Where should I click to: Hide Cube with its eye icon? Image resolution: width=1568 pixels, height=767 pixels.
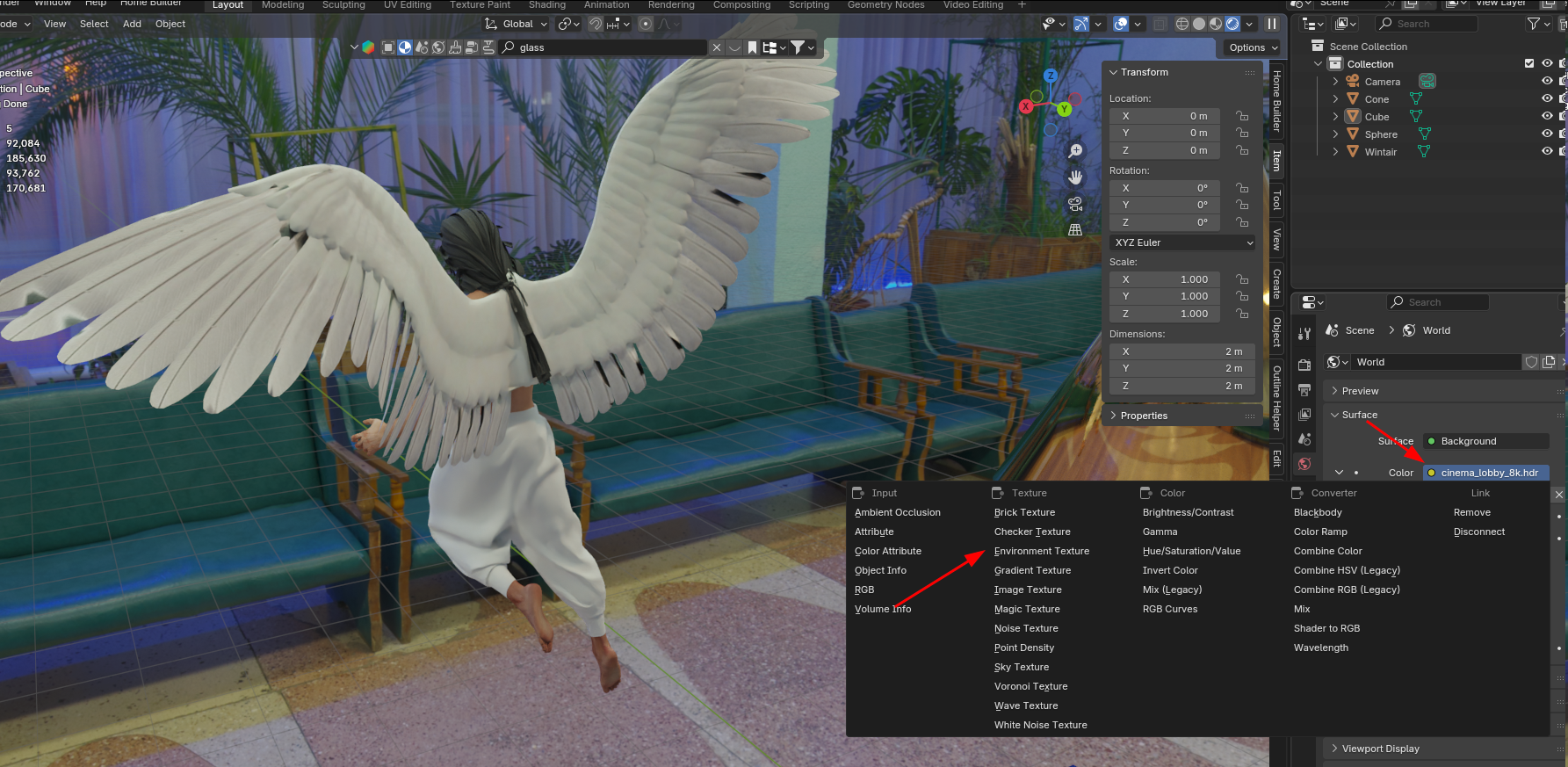1547,116
